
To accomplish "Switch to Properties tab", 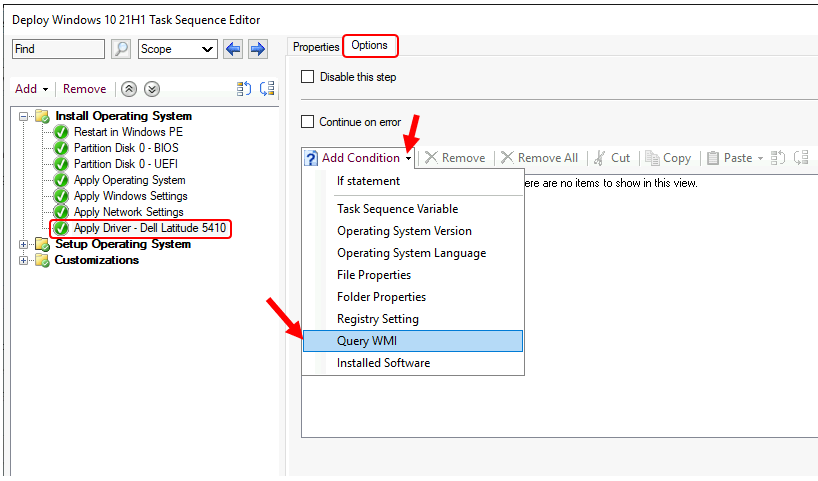I will [316, 47].
